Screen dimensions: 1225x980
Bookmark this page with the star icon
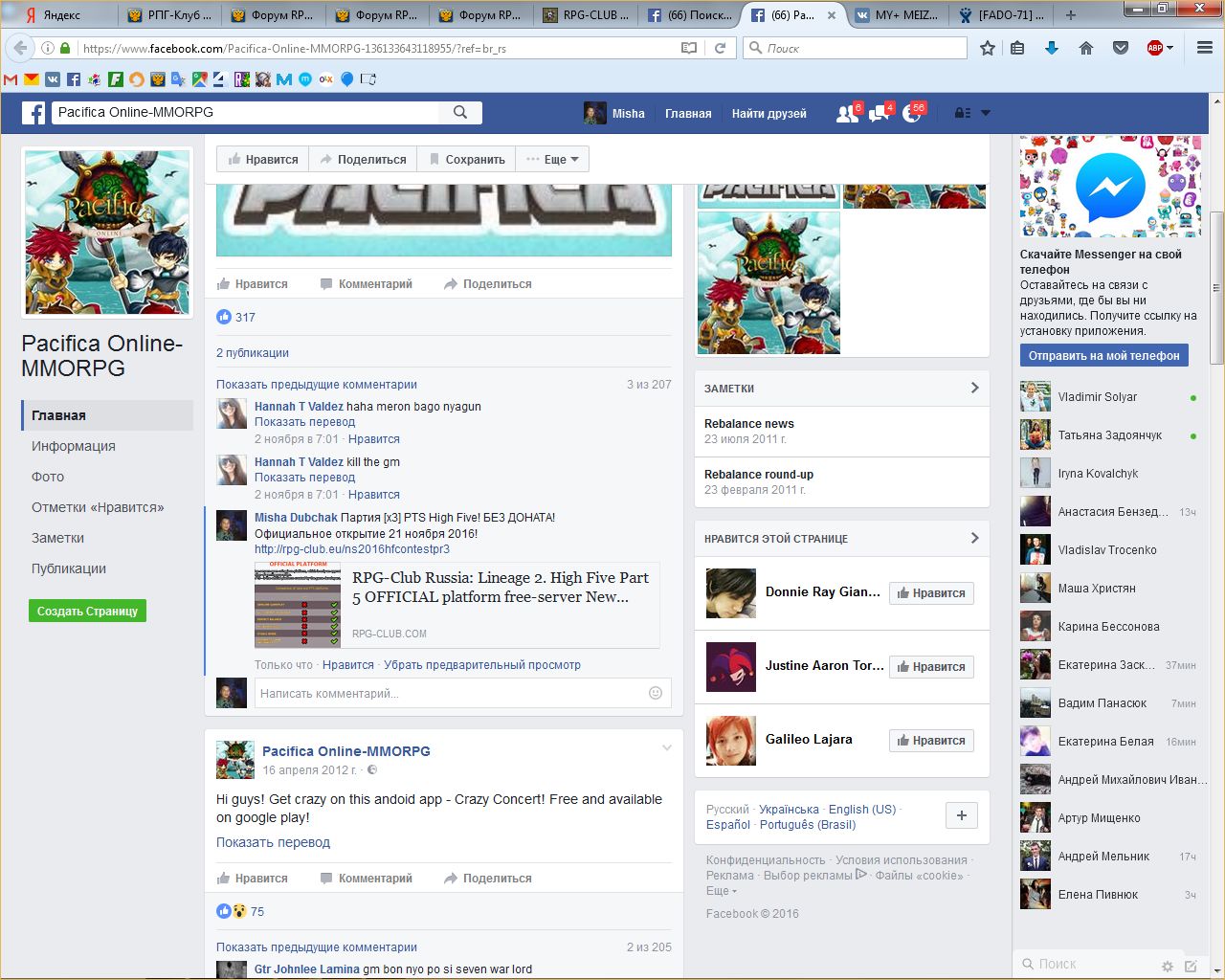(x=988, y=48)
